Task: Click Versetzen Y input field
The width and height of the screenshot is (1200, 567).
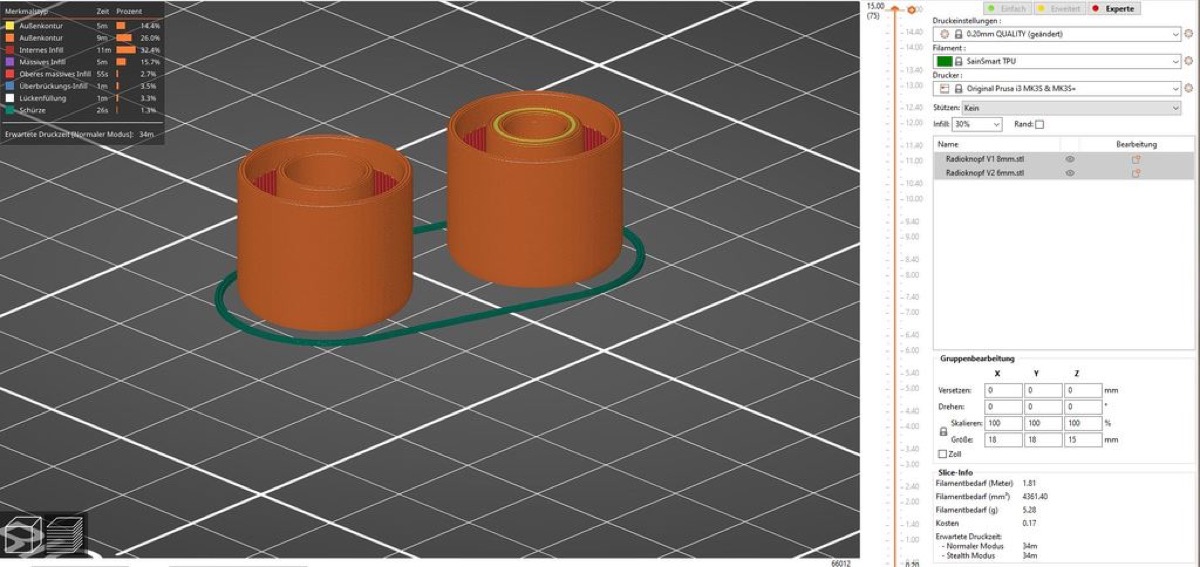Action: click(x=1042, y=391)
